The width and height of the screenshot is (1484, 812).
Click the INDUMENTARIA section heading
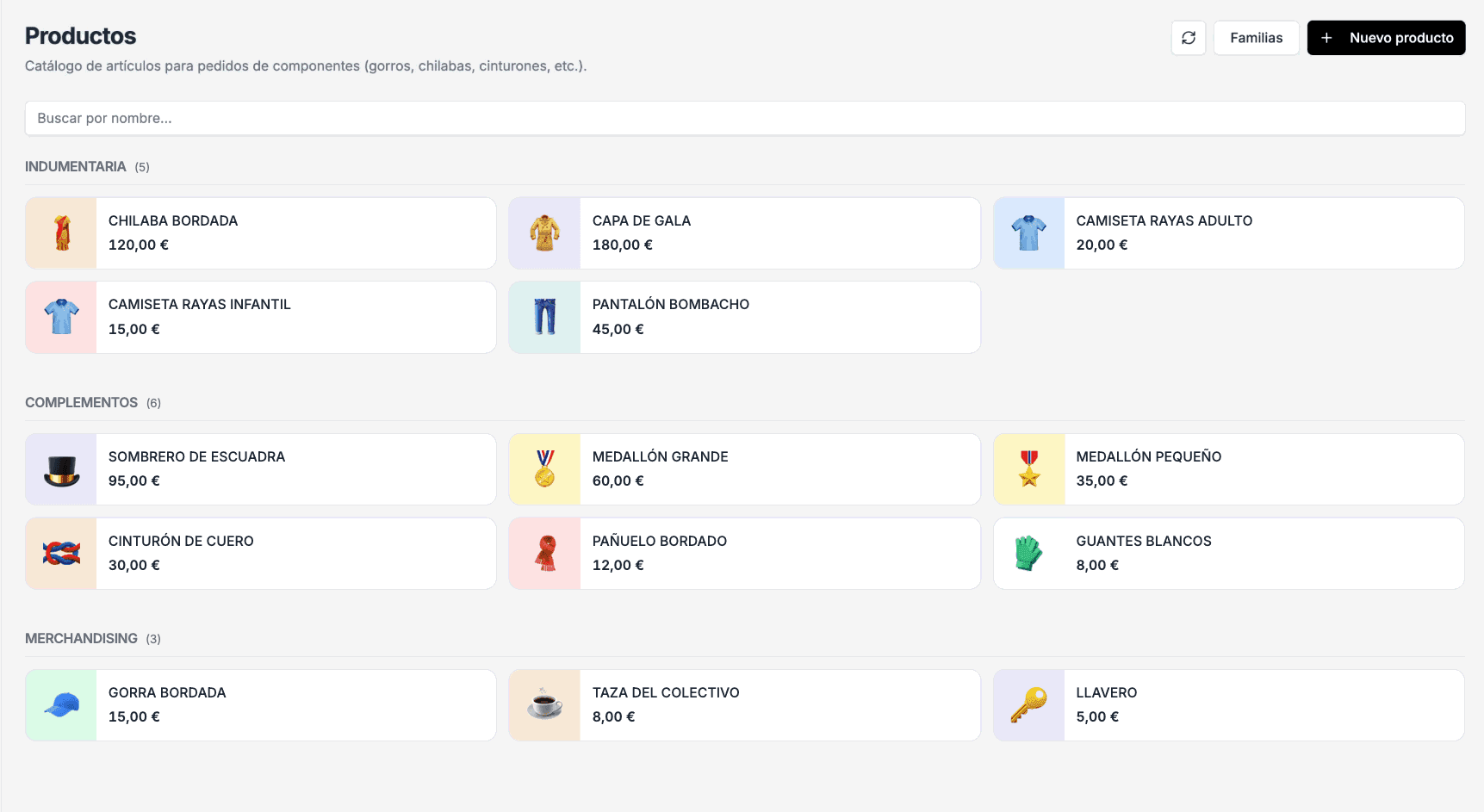[x=76, y=166]
